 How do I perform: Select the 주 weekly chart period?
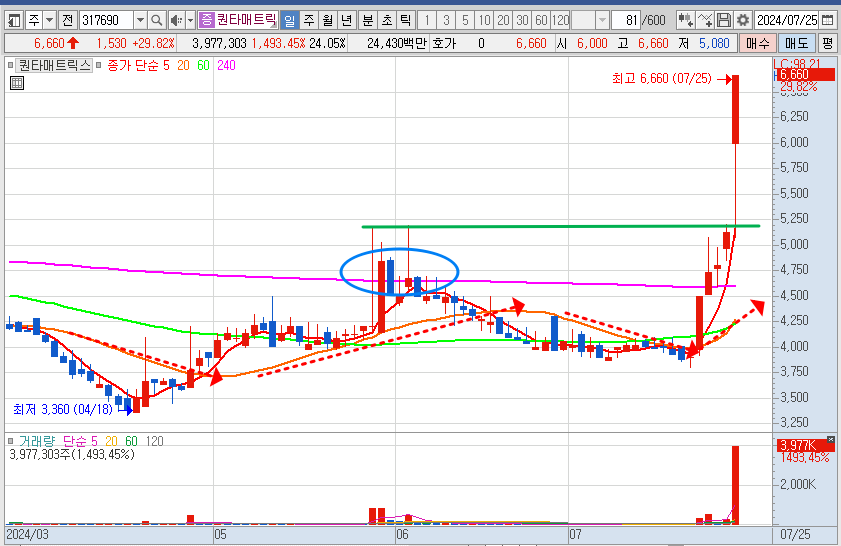[x=309, y=20]
